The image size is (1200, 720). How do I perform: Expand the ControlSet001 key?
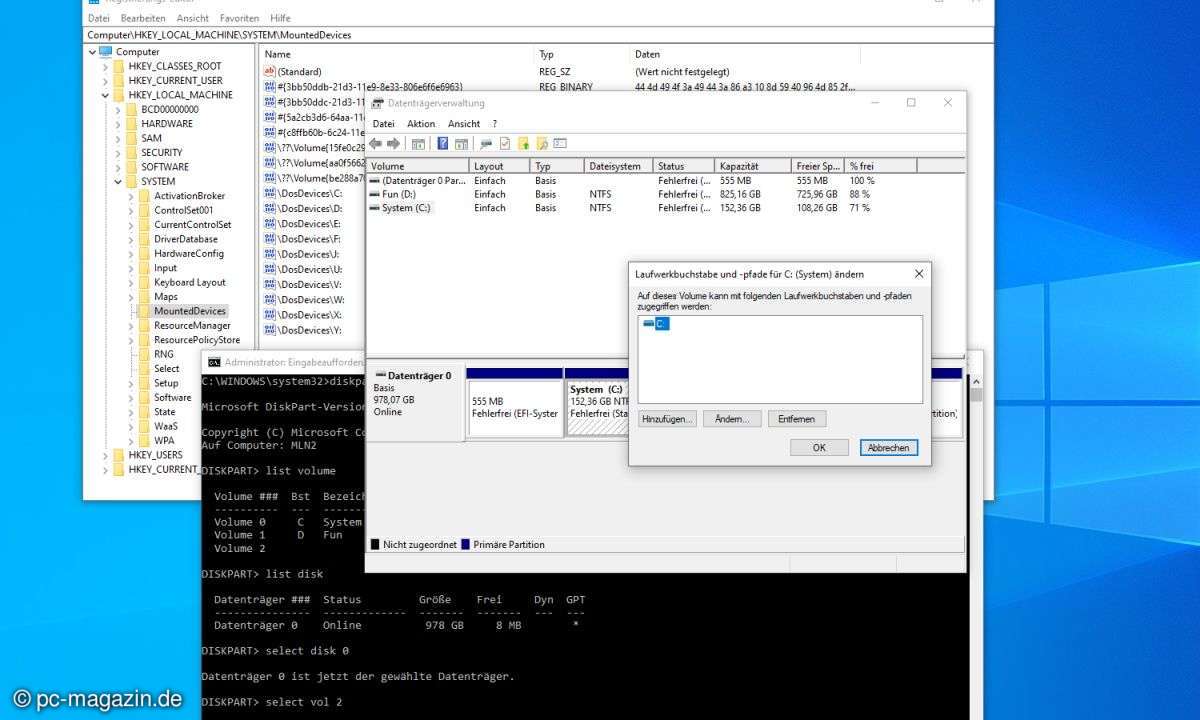tap(131, 210)
